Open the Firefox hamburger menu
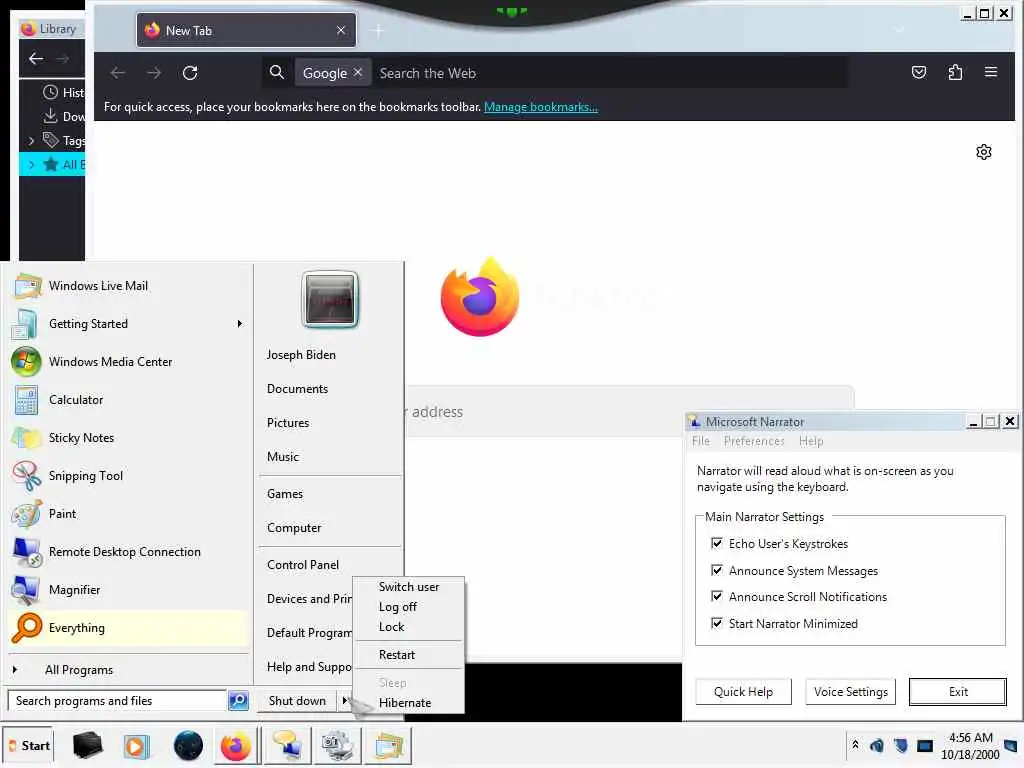The image size is (1024, 768). tap(991, 72)
